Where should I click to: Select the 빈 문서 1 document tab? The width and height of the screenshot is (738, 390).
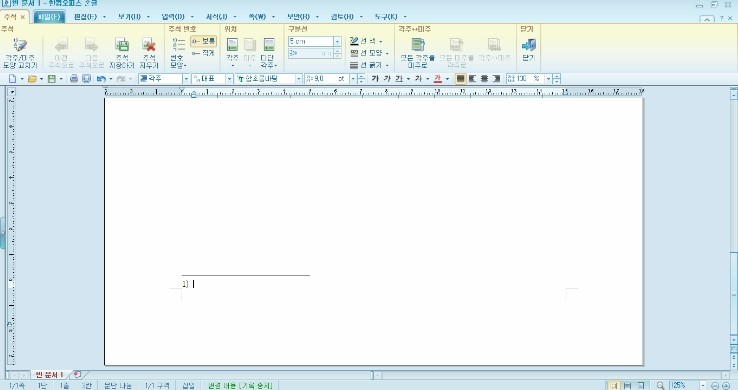pyautogui.click(x=49, y=374)
